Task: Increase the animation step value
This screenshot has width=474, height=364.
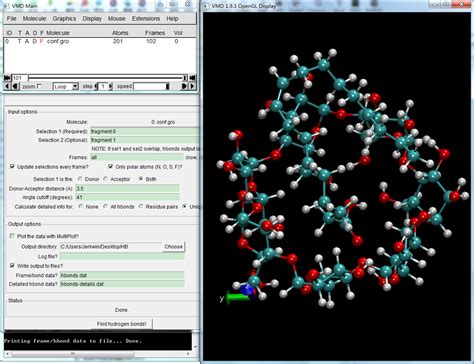Action: pos(111,86)
